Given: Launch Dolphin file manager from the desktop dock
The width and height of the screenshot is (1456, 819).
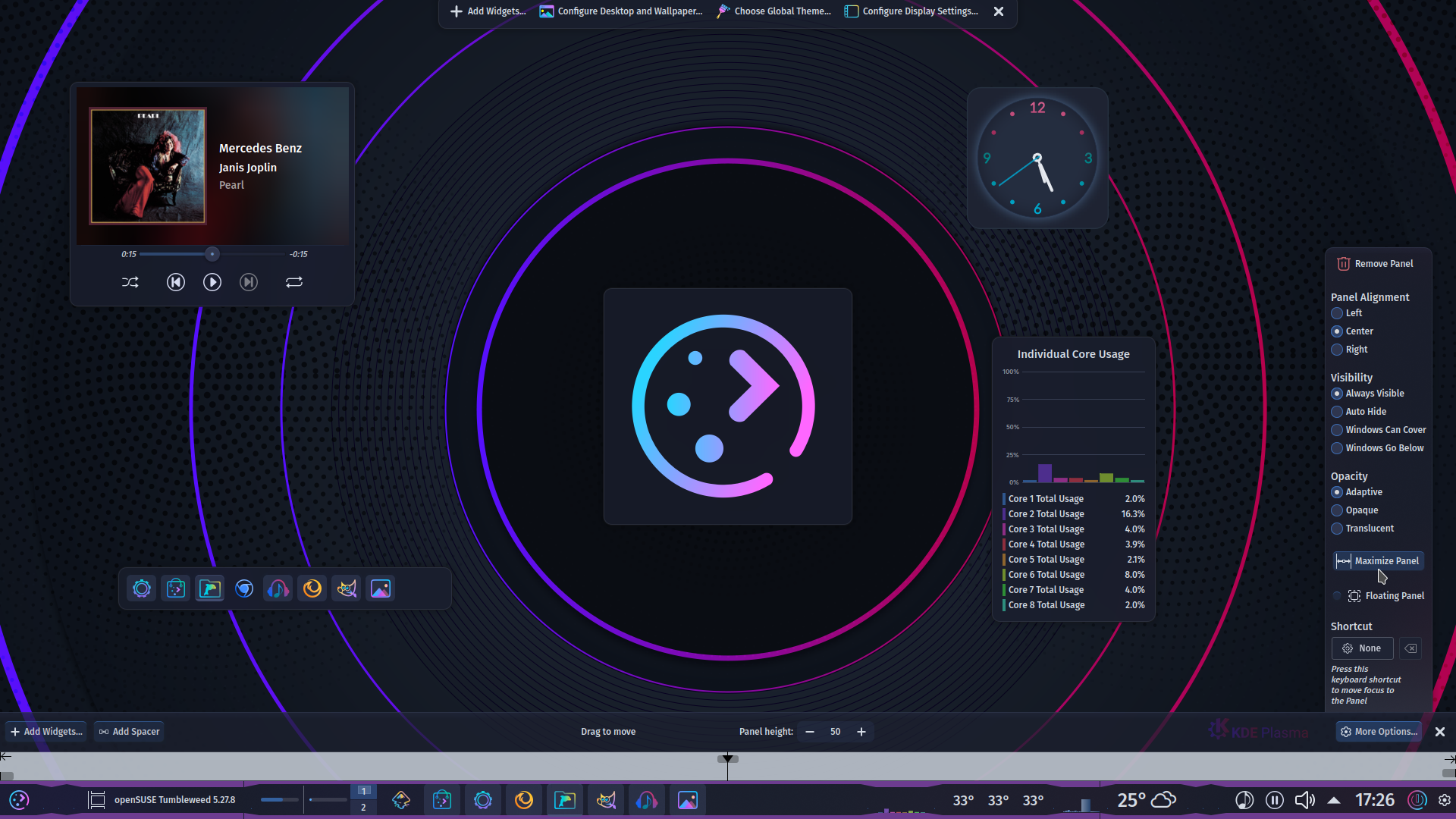Looking at the screenshot, I should pos(209,588).
